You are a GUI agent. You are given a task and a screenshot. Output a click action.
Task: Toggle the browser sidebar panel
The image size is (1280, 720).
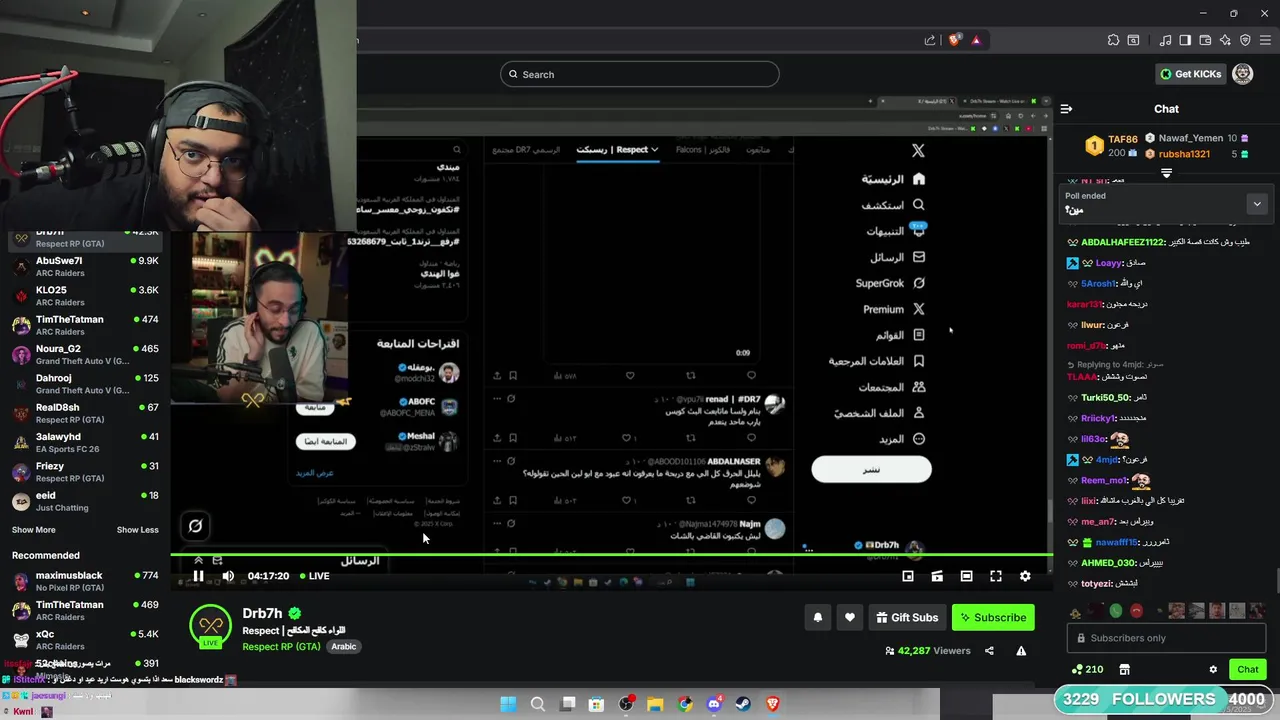tap(1185, 40)
